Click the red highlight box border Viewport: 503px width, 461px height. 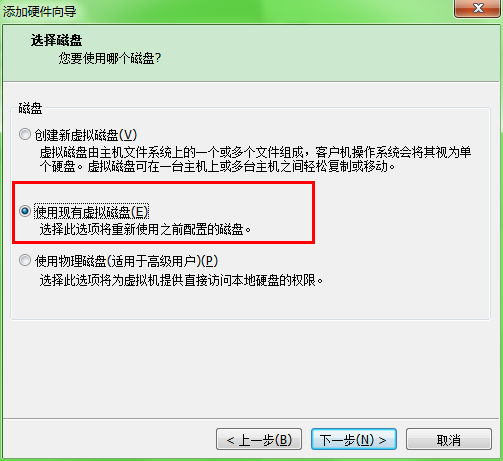(x=163, y=183)
